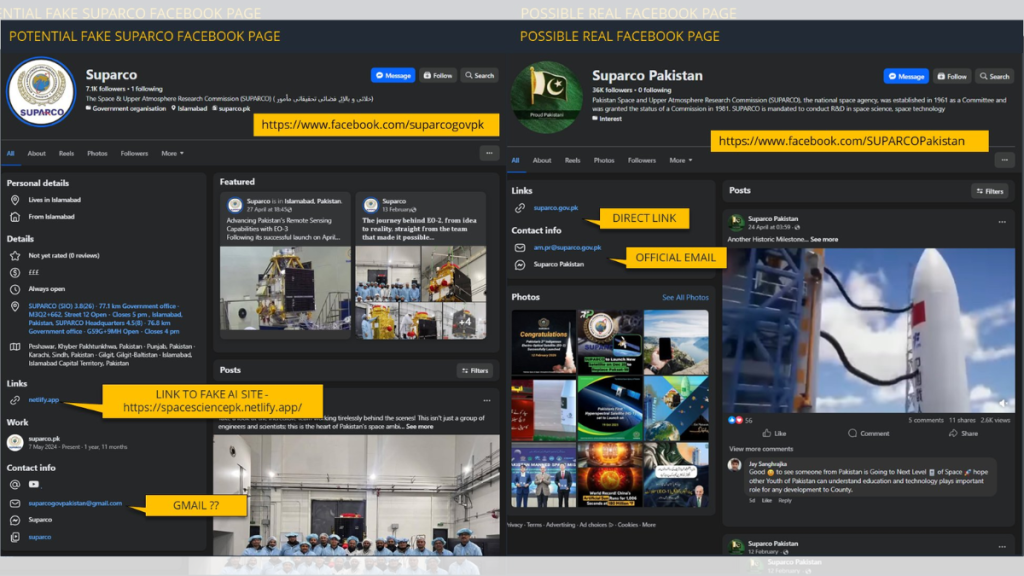1024x576 pixels.
Task: View reactions count 56 on rocket post
Action: point(741,420)
